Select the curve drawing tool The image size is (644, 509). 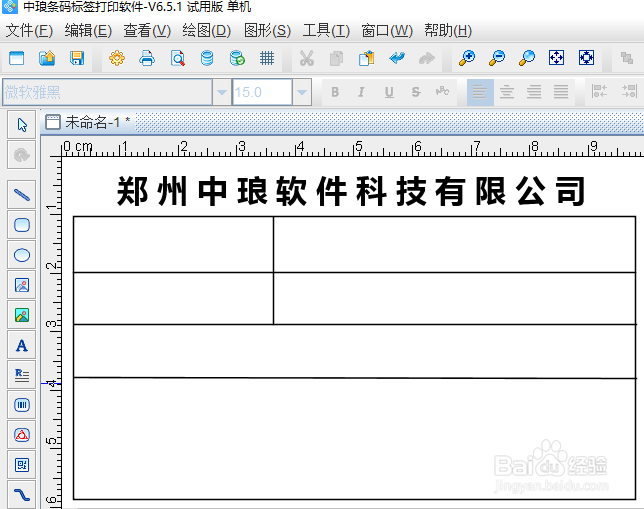[x=22, y=495]
